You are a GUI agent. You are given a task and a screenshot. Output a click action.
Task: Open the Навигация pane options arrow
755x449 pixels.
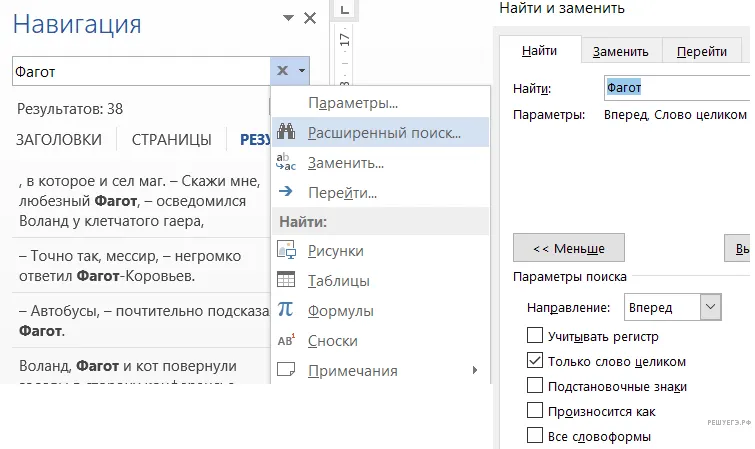(x=288, y=18)
